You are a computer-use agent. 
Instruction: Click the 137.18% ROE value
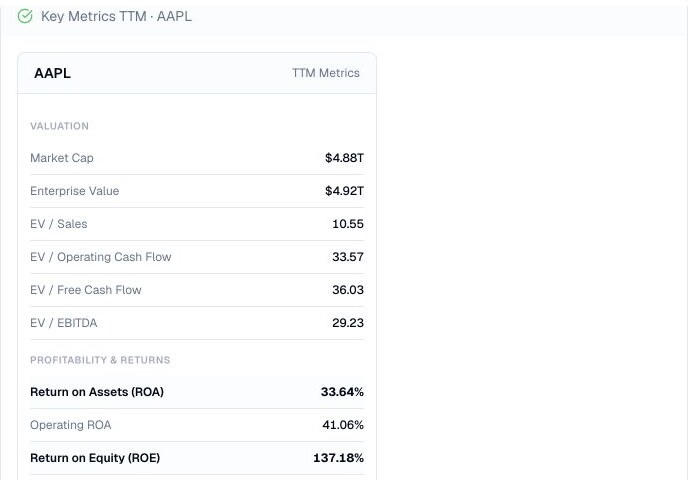click(x=338, y=458)
